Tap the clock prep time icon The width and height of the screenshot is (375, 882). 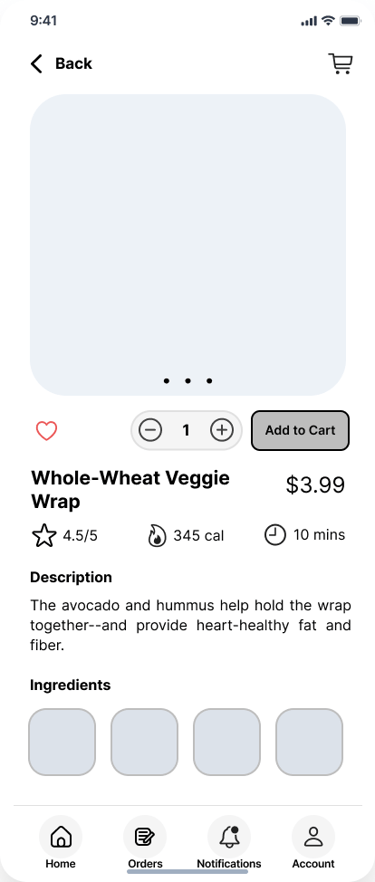(275, 535)
